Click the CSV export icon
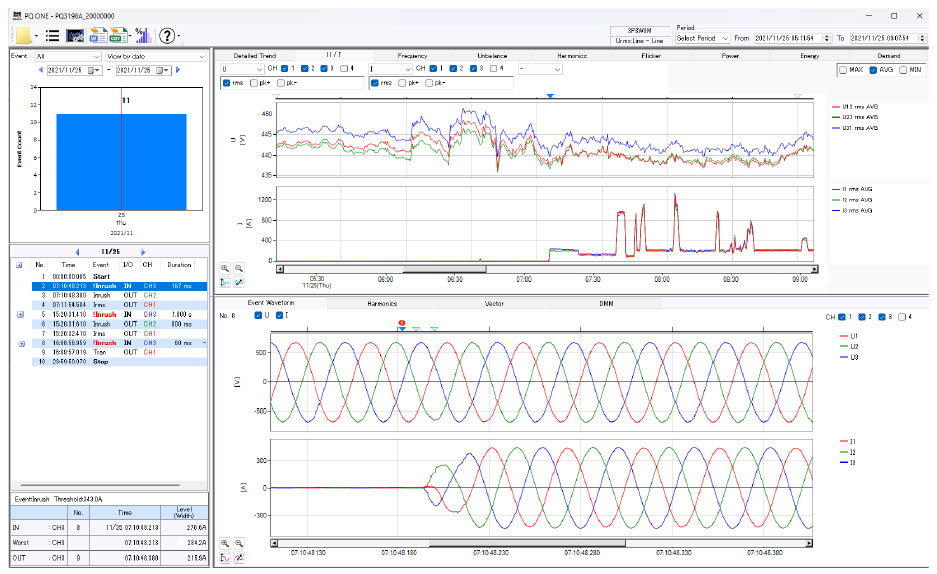This screenshot has width=937, height=574. 119,35
